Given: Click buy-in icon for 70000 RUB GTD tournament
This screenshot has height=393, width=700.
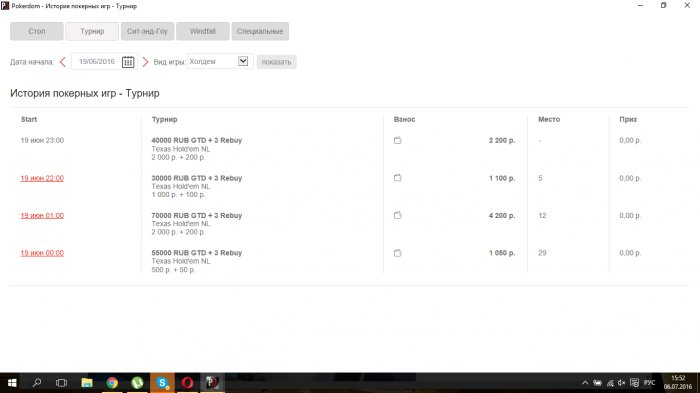Looking at the screenshot, I should (x=397, y=215).
